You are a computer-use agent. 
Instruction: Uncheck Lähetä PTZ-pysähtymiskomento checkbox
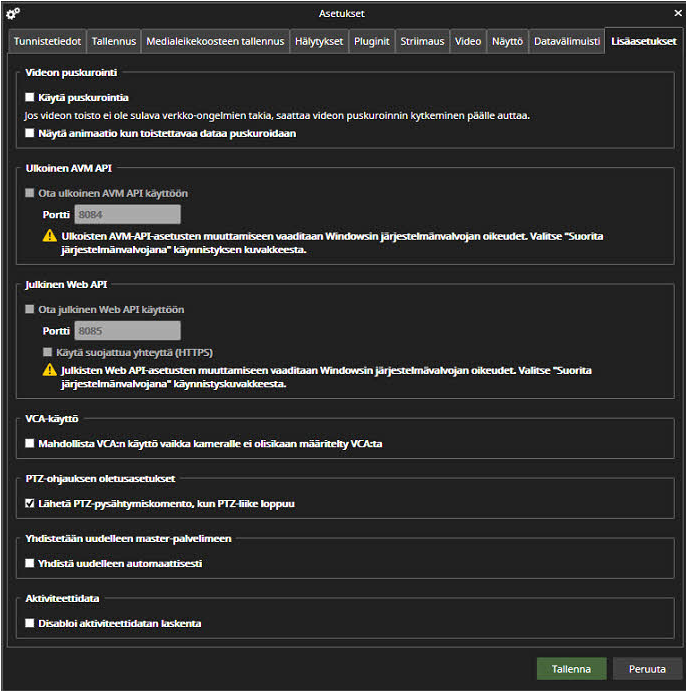30,503
